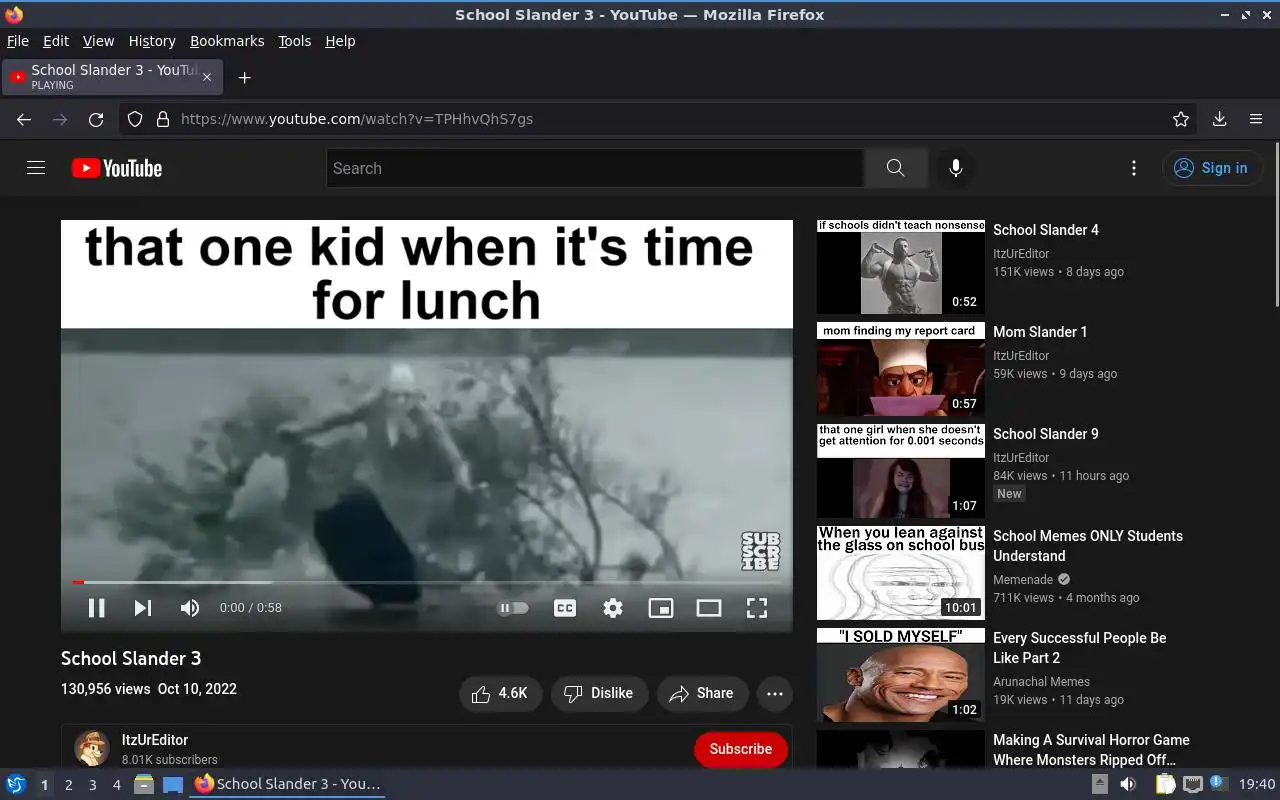Share the School Slander 3 video
This screenshot has height=800, width=1280.
pyautogui.click(x=703, y=693)
